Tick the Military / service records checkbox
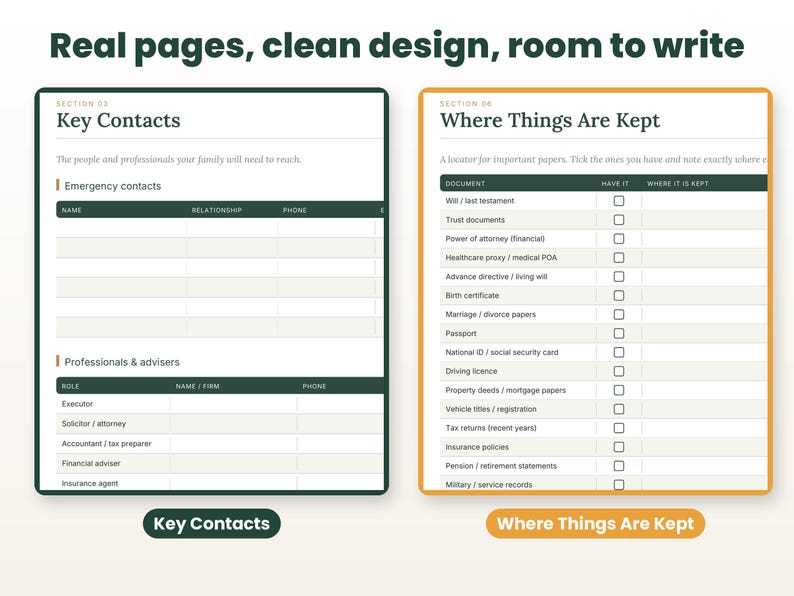This screenshot has height=596, width=794. pyautogui.click(x=618, y=485)
